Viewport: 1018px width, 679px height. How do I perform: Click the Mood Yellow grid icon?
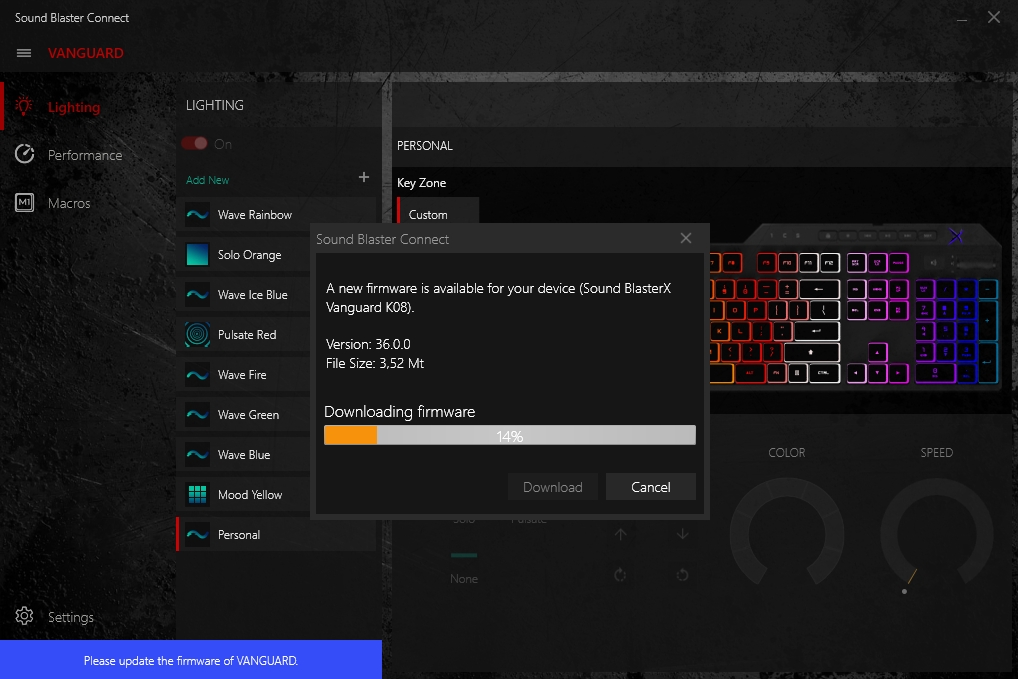click(197, 495)
